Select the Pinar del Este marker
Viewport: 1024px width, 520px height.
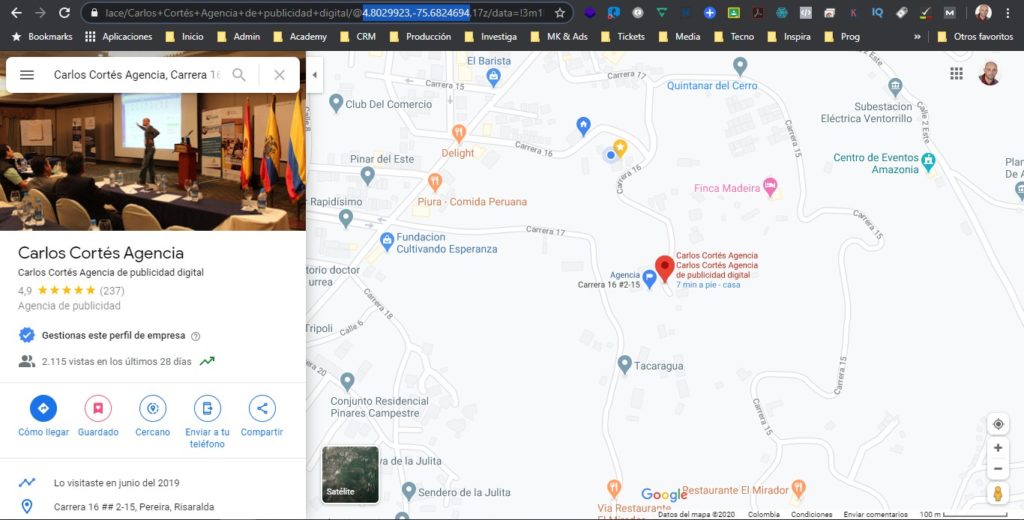368,175
